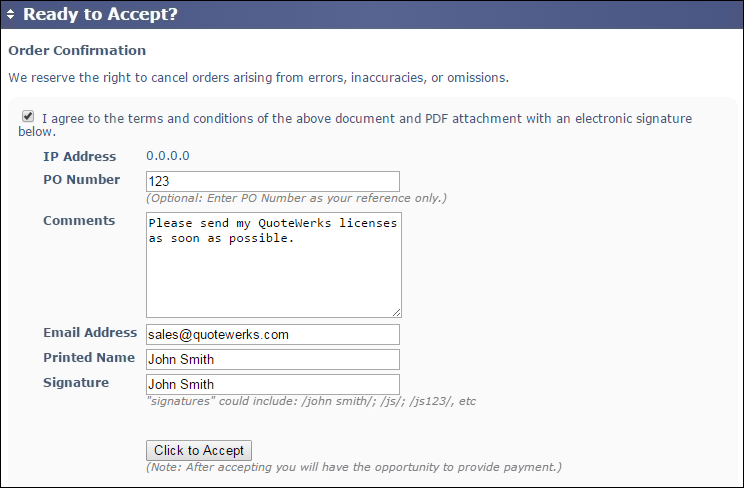Focus the PO Number field containing 123

pyautogui.click(x=272, y=181)
